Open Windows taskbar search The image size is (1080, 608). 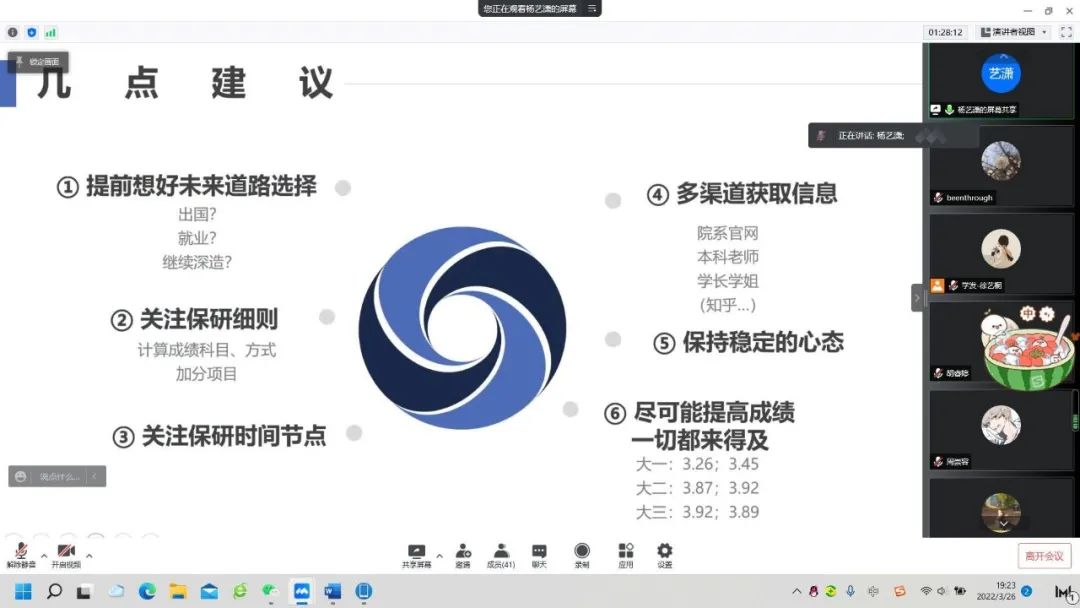tap(54, 591)
